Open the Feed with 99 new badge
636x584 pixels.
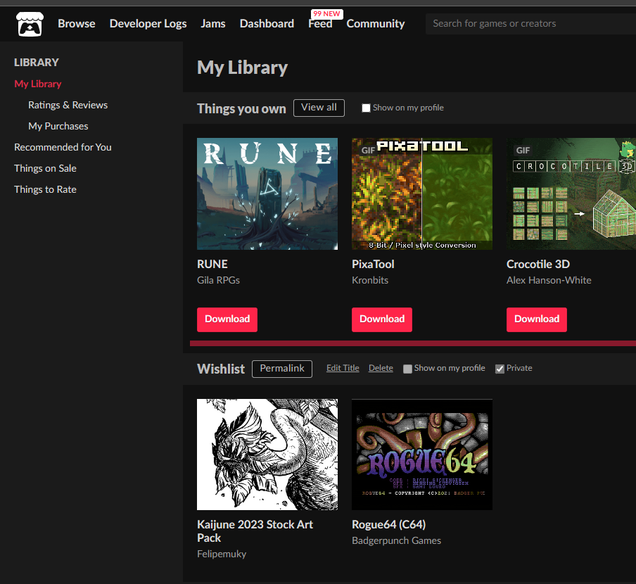pos(320,24)
